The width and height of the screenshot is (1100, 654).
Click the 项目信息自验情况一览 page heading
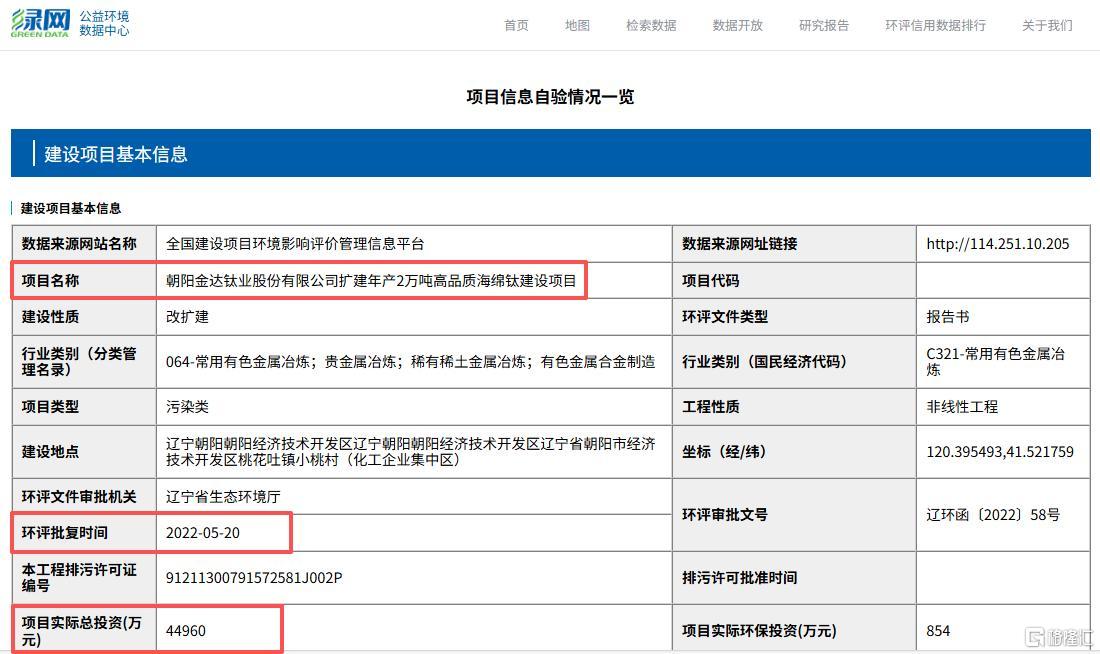pos(550,96)
